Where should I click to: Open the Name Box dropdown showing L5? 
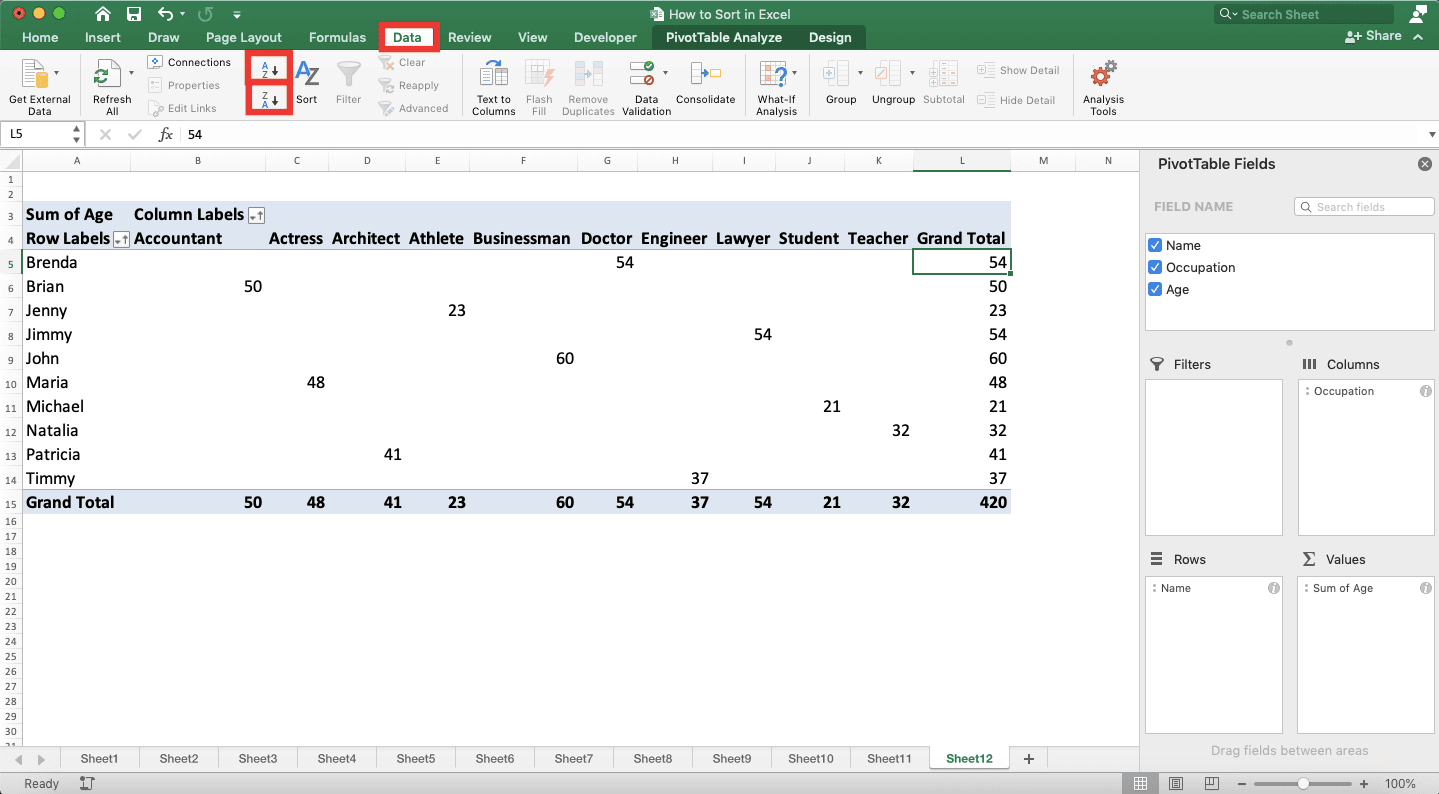point(77,134)
